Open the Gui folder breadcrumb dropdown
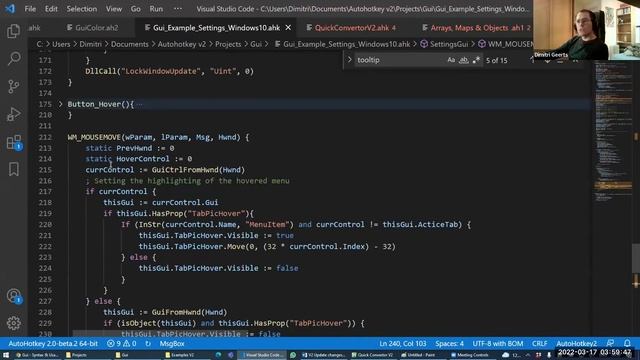This screenshot has height=360, width=640. [256, 44]
